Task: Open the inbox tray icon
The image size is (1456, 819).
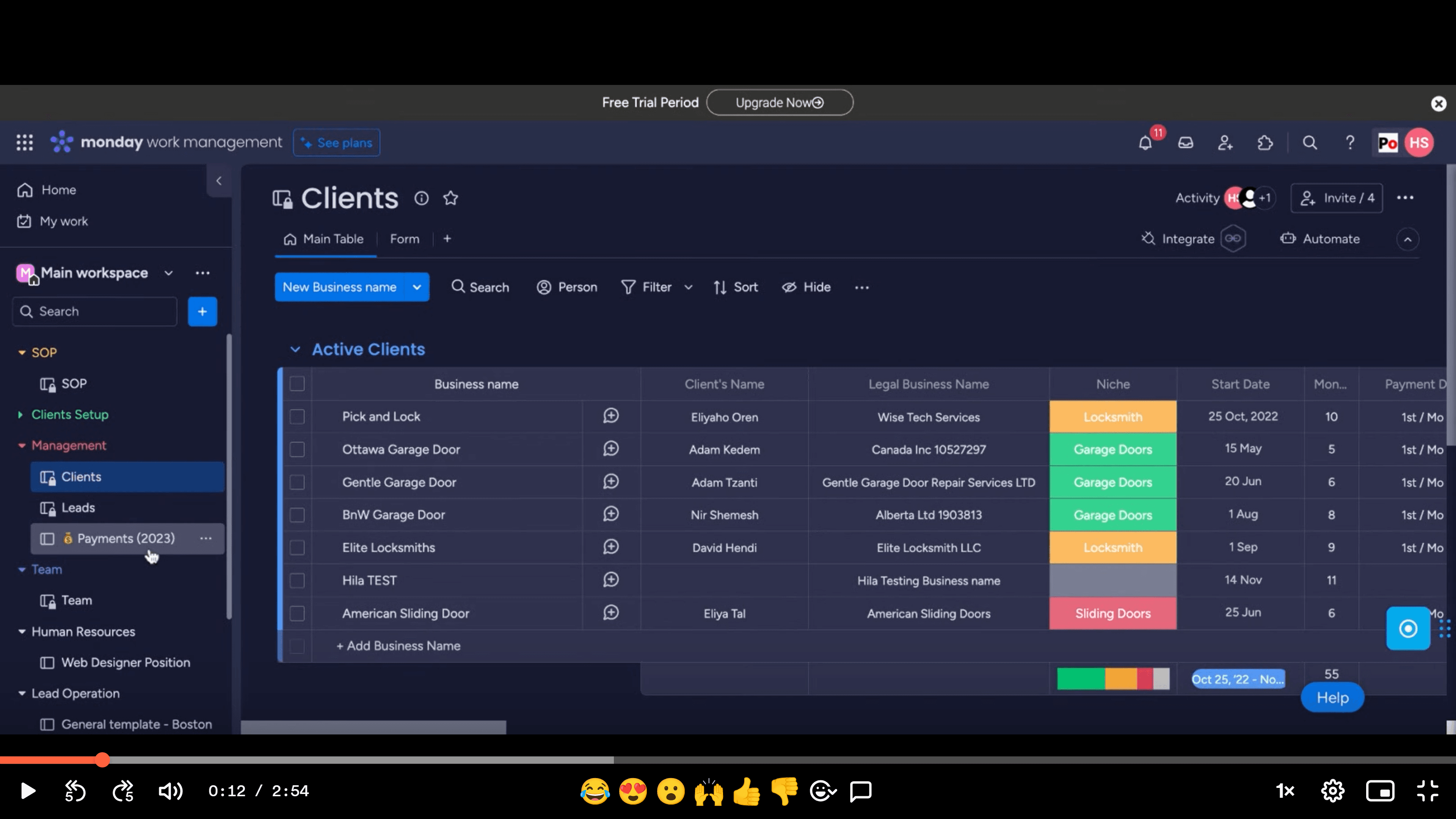Action: tap(1185, 143)
